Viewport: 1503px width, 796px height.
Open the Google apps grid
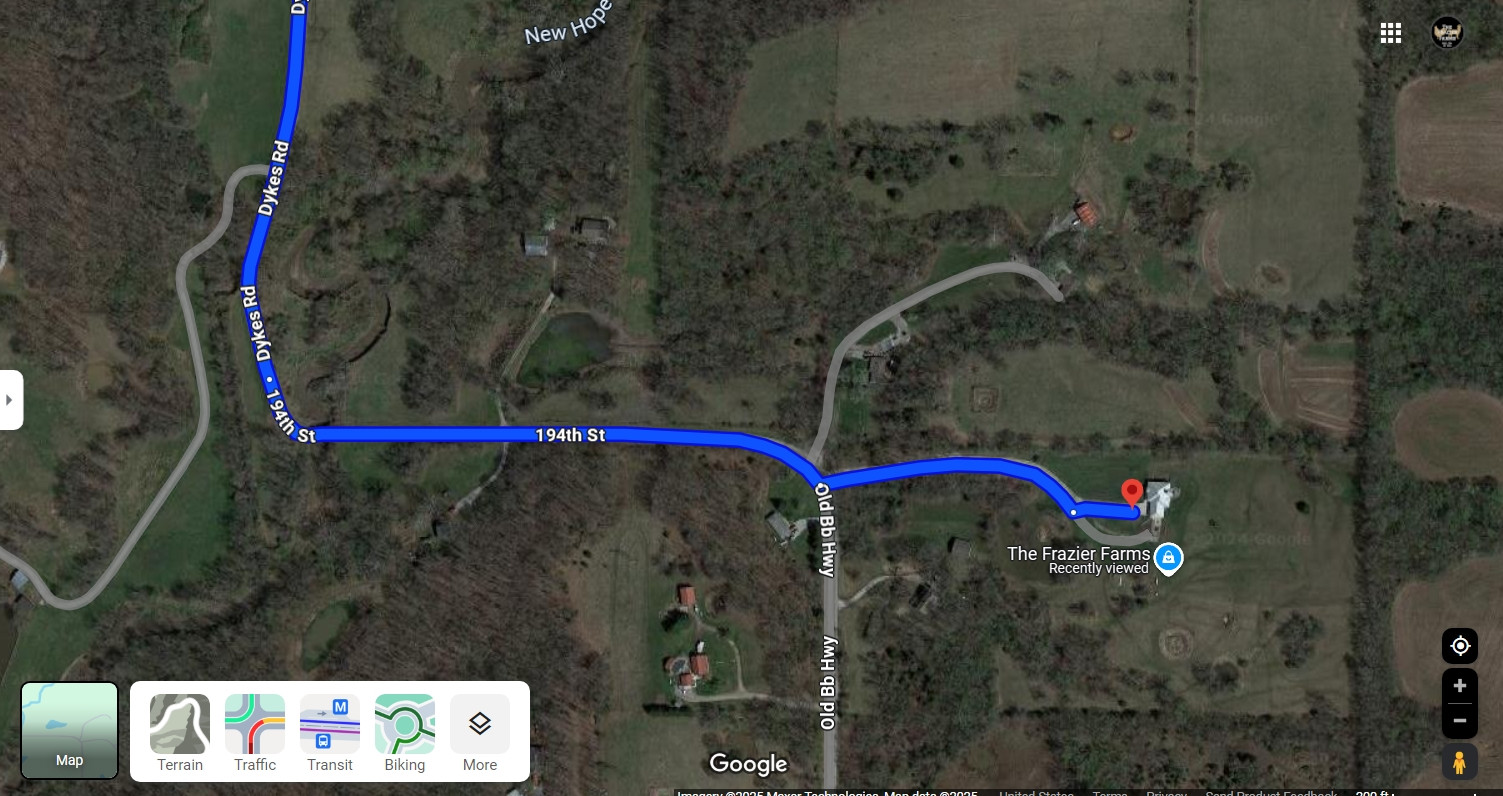tap(1390, 33)
